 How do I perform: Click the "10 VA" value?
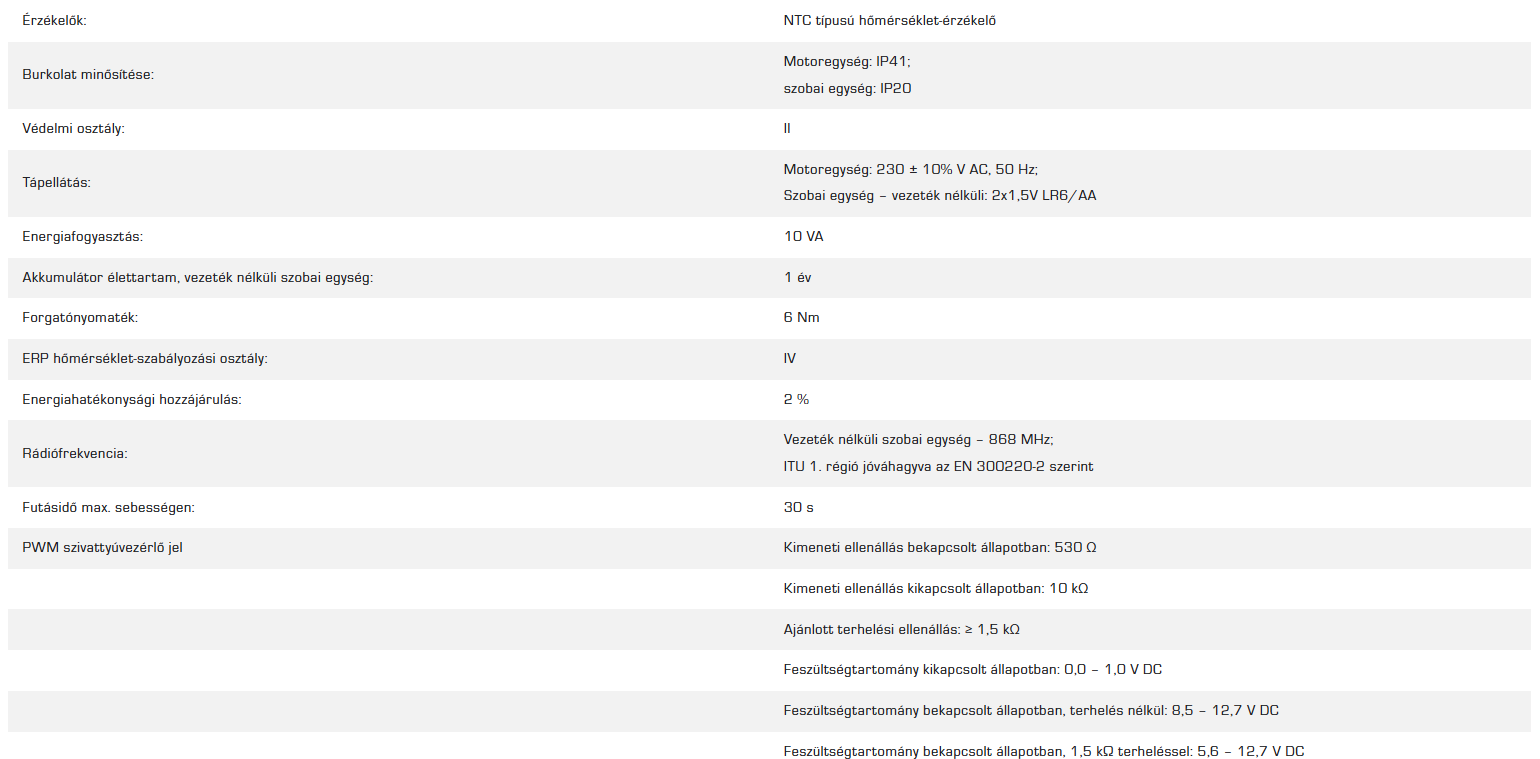(804, 237)
